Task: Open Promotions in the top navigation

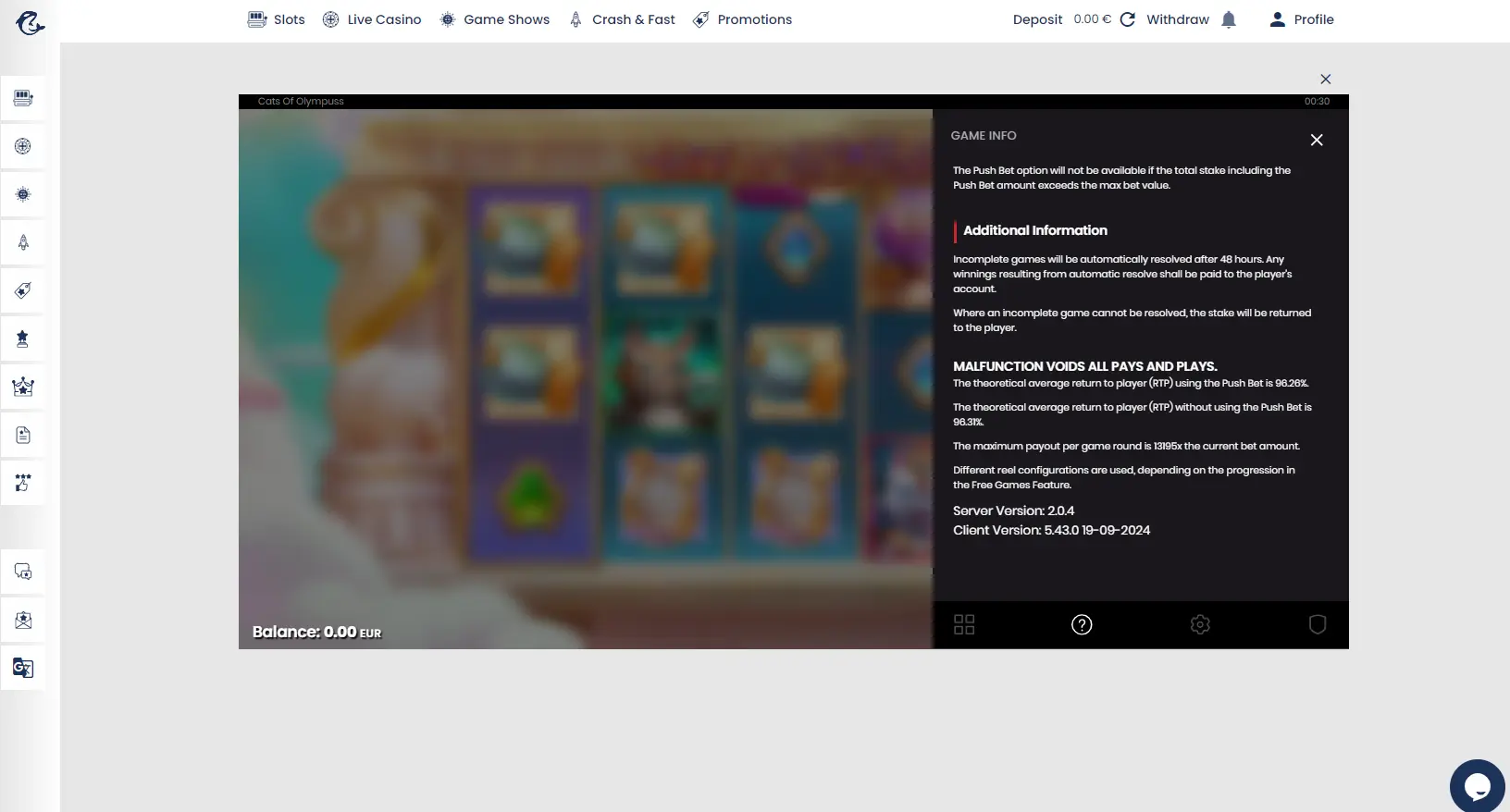Action: [742, 19]
